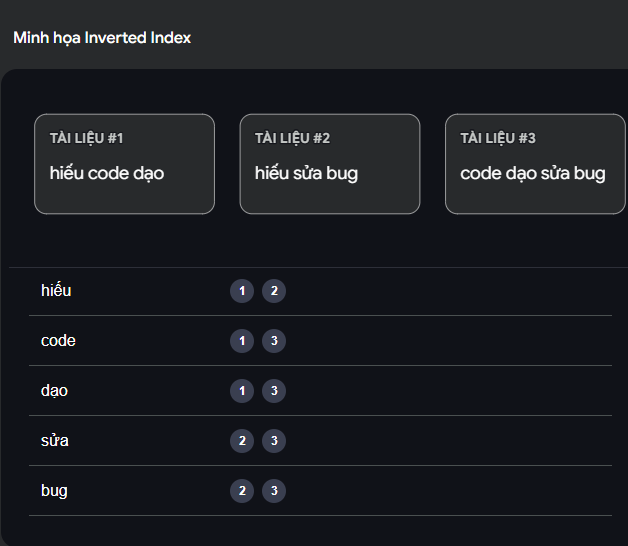
Task: Click the term bug in the index
Action: (54, 491)
